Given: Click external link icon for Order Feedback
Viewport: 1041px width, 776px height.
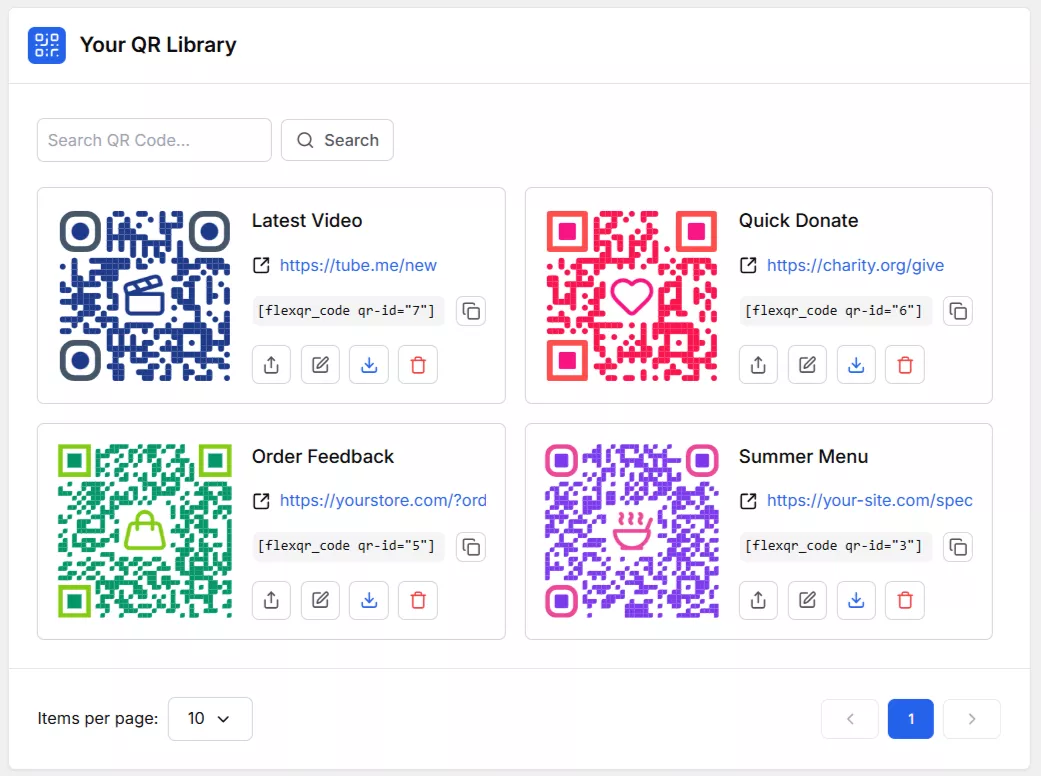Looking at the screenshot, I should (262, 501).
